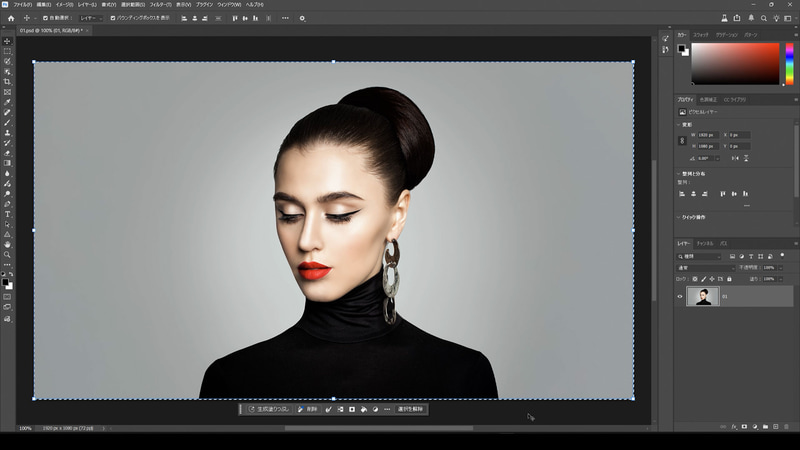Click the width W input field
Image resolution: width=800 pixels, height=450 pixels.
coord(708,135)
